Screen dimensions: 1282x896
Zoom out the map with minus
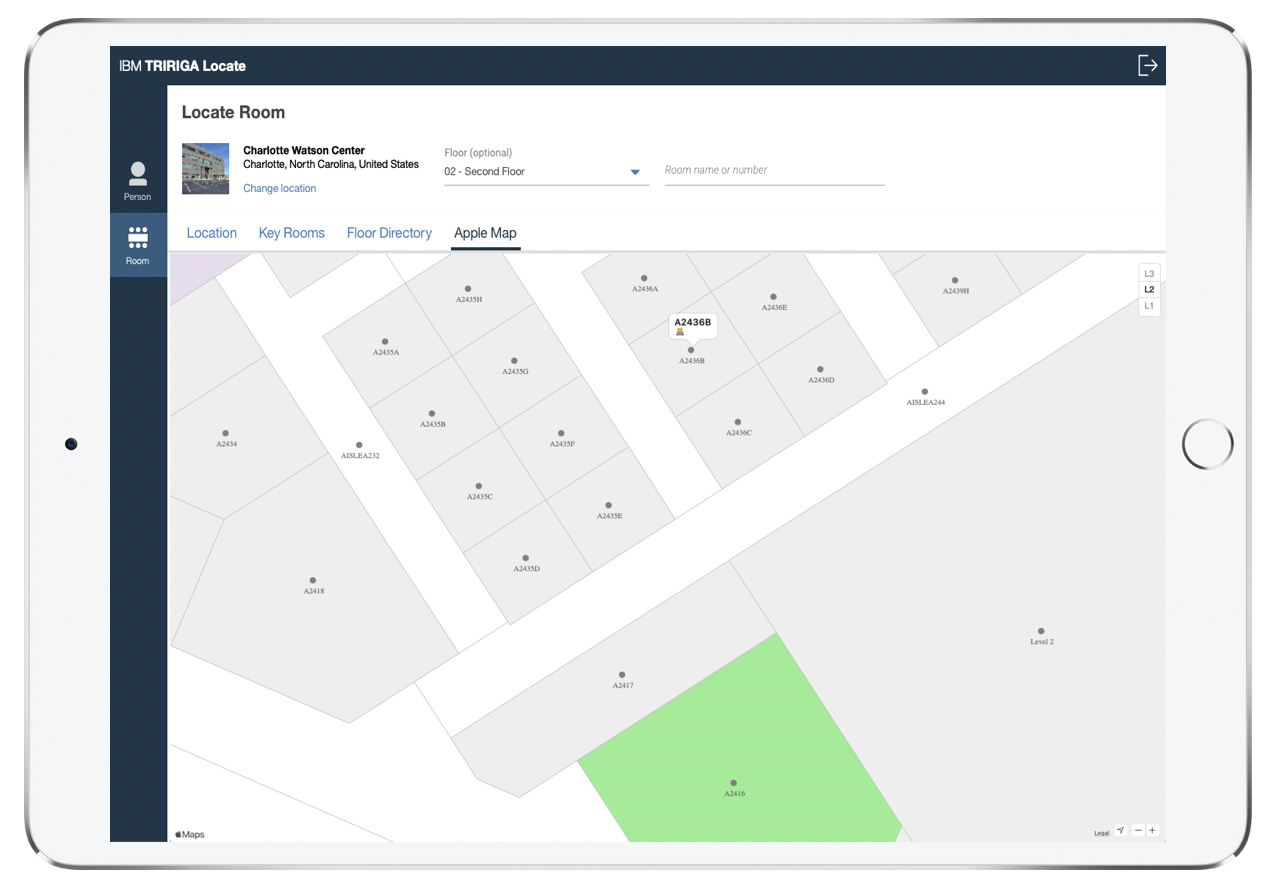tap(1138, 830)
